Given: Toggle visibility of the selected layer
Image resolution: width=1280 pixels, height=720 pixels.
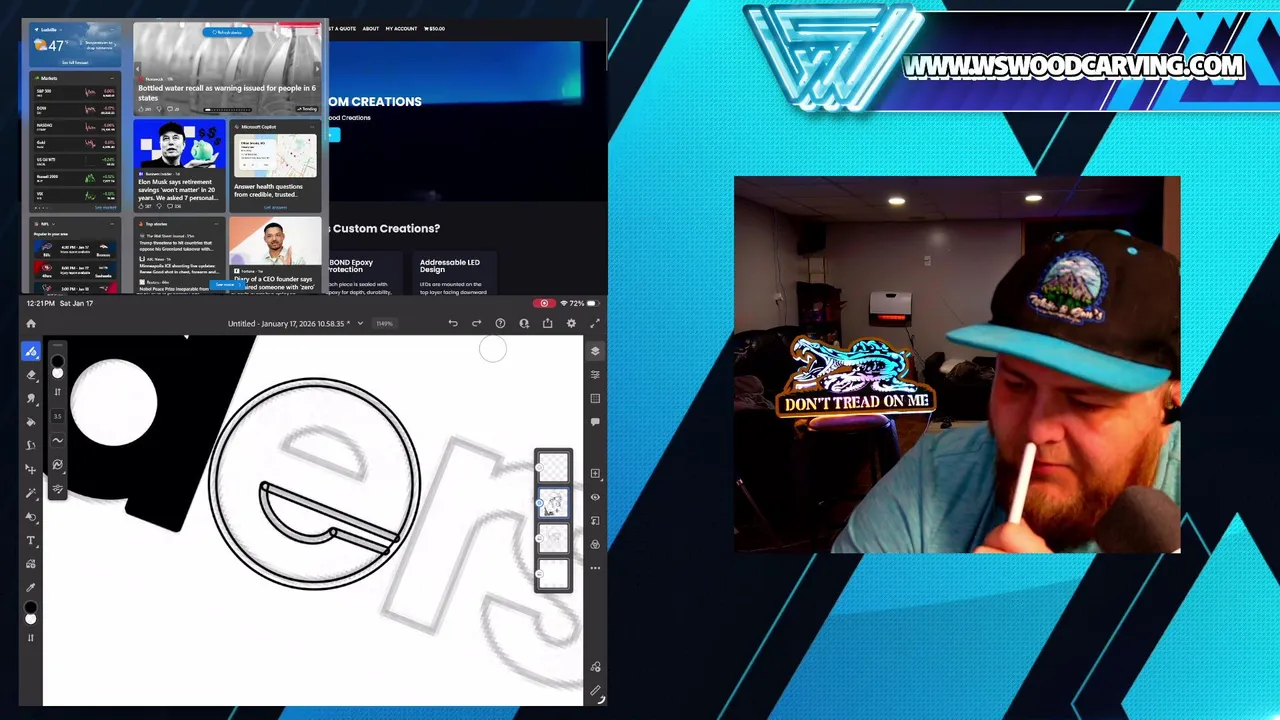Looking at the screenshot, I should (x=595, y=497).
